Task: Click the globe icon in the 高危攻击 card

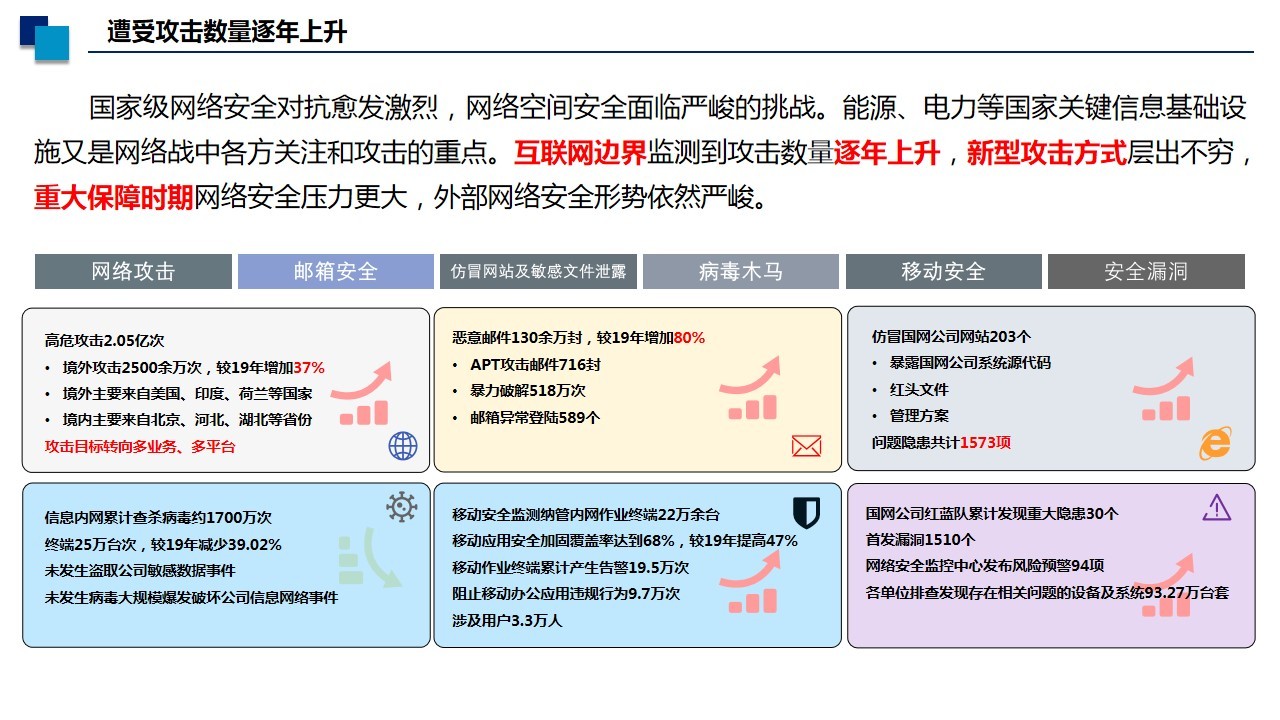Action: click(403, 446)
